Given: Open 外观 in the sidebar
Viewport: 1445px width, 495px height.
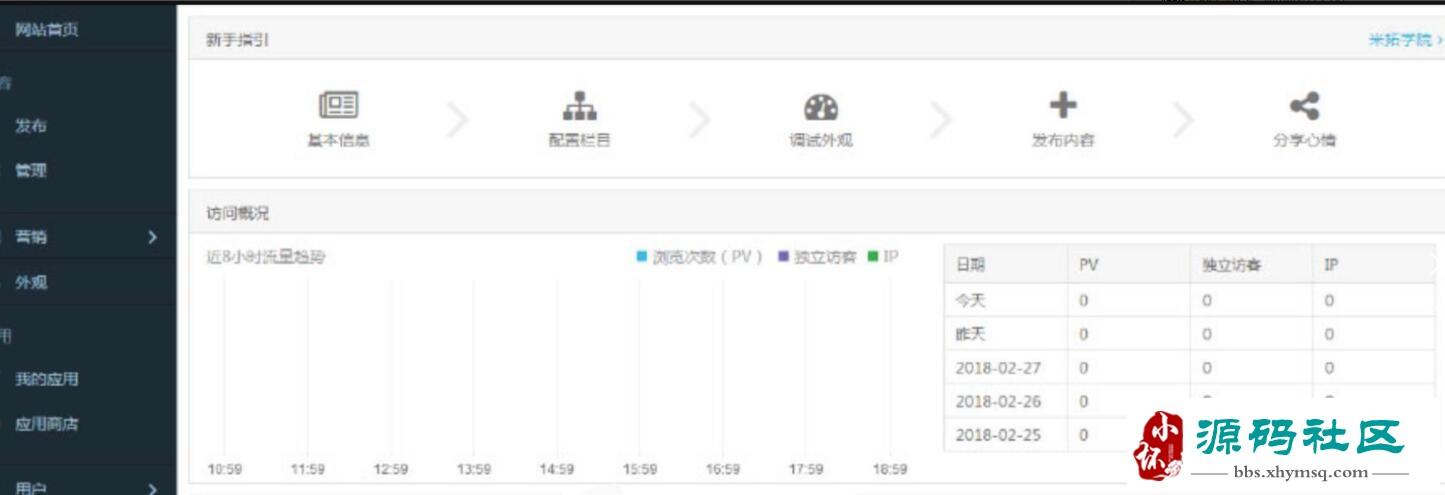Looking at the screenshot, I should [x=30, y=282].
